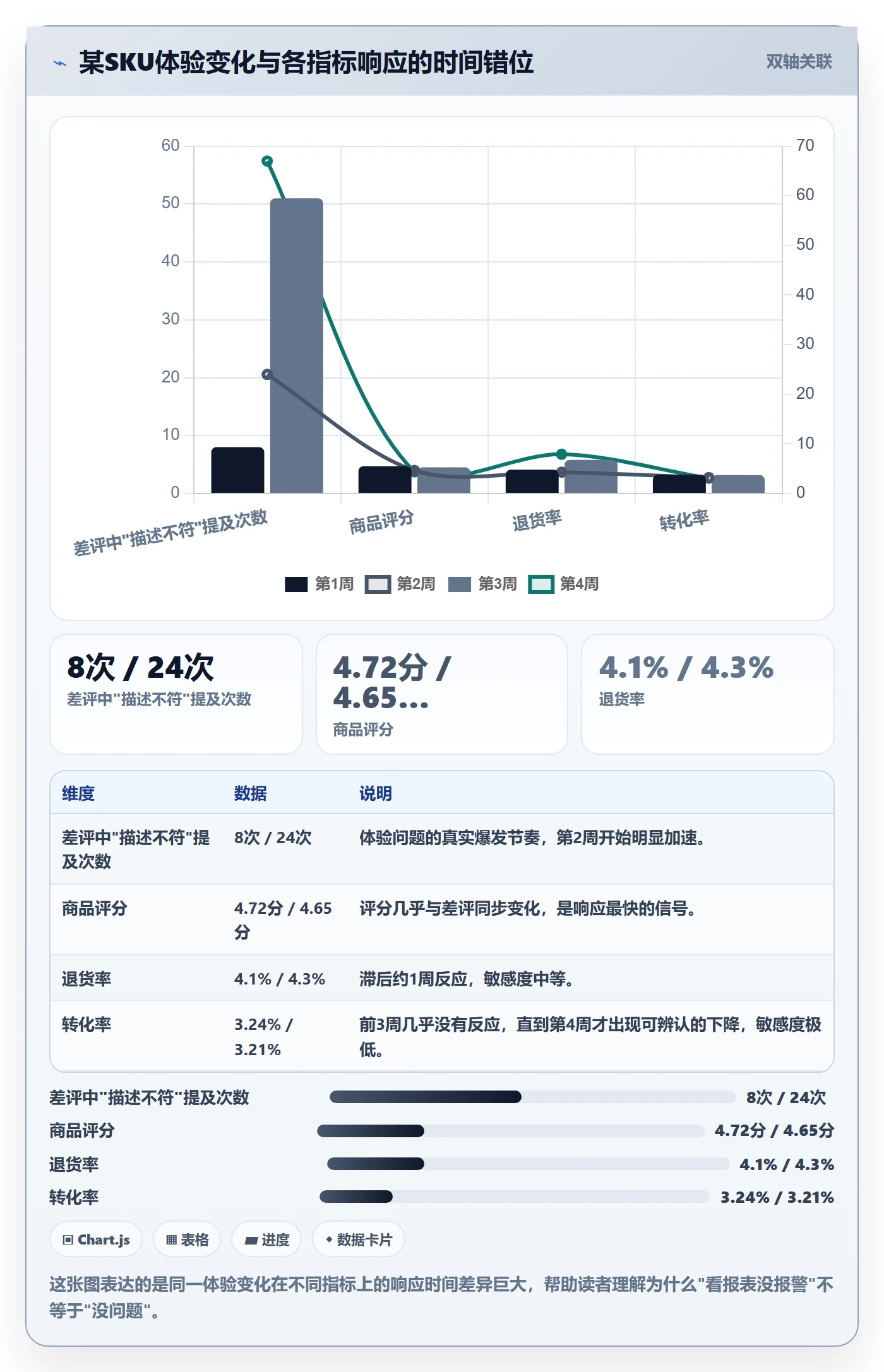Hide the 第4周 series via its legend label
Viewport: 884px width, 1372px height.
(579, 584)
